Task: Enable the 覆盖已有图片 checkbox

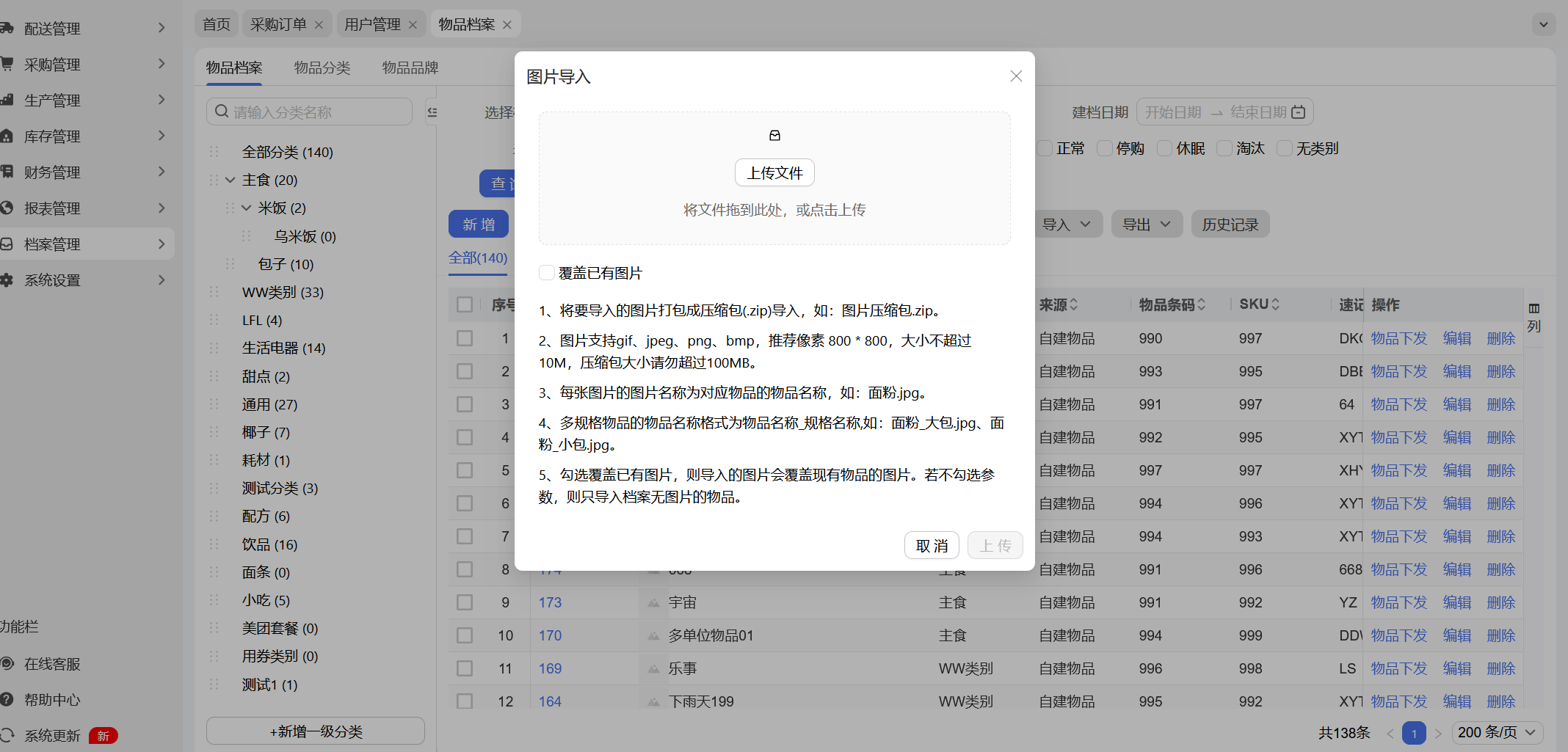Action: pyautogui.click(x=547, y=273)
